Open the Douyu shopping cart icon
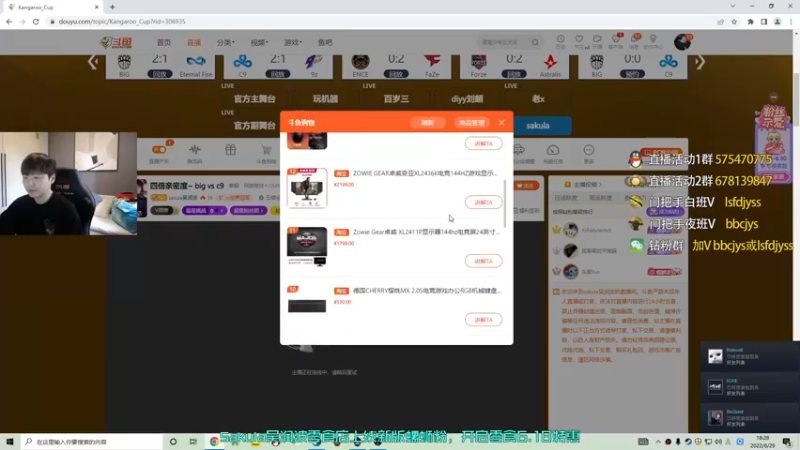The image size is (800, 450). point(266,149)
